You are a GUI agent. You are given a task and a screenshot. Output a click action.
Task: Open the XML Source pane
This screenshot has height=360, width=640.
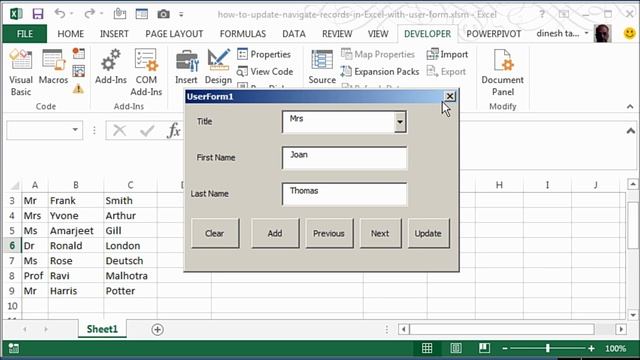click(x=322, y=67)
